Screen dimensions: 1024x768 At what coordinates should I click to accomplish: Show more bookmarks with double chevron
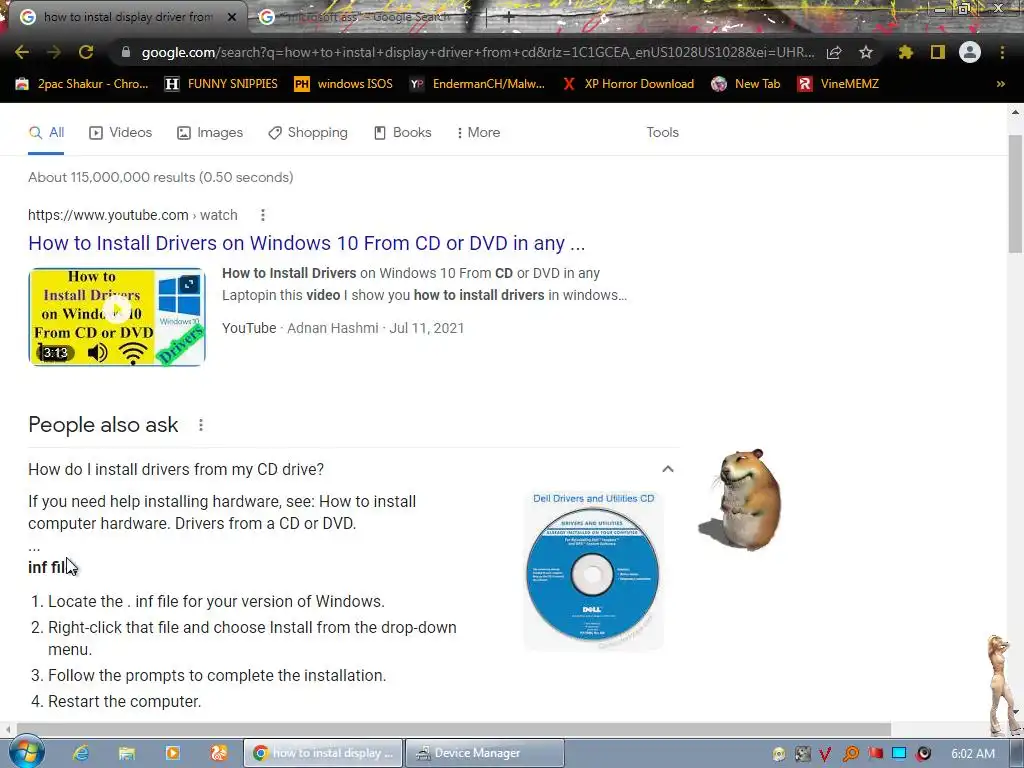(1000, 84)
